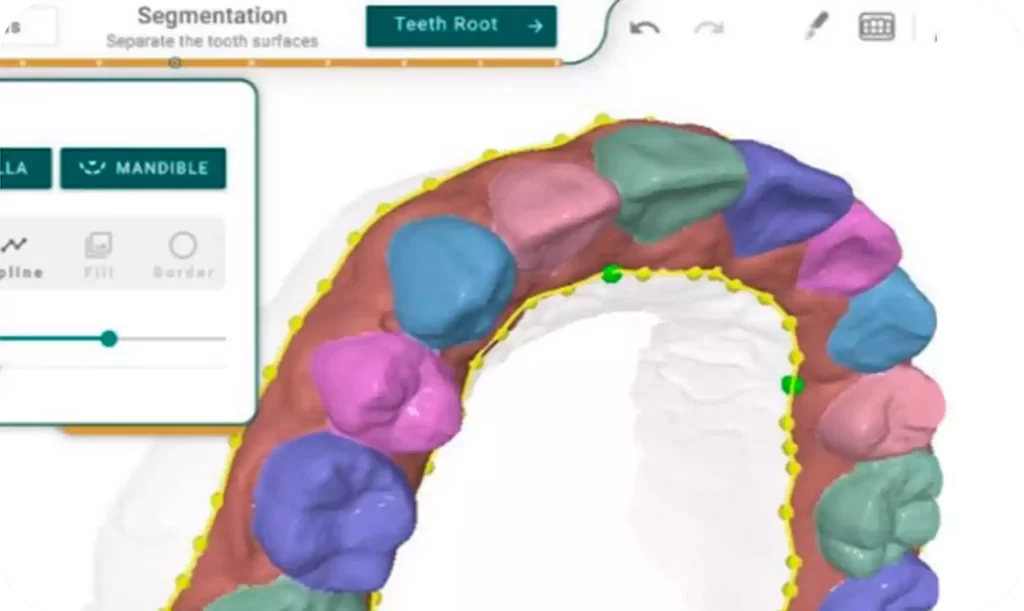Click the teal slider handle
Viewport: 1024px width, 611px height.
(x=109, y=339)
